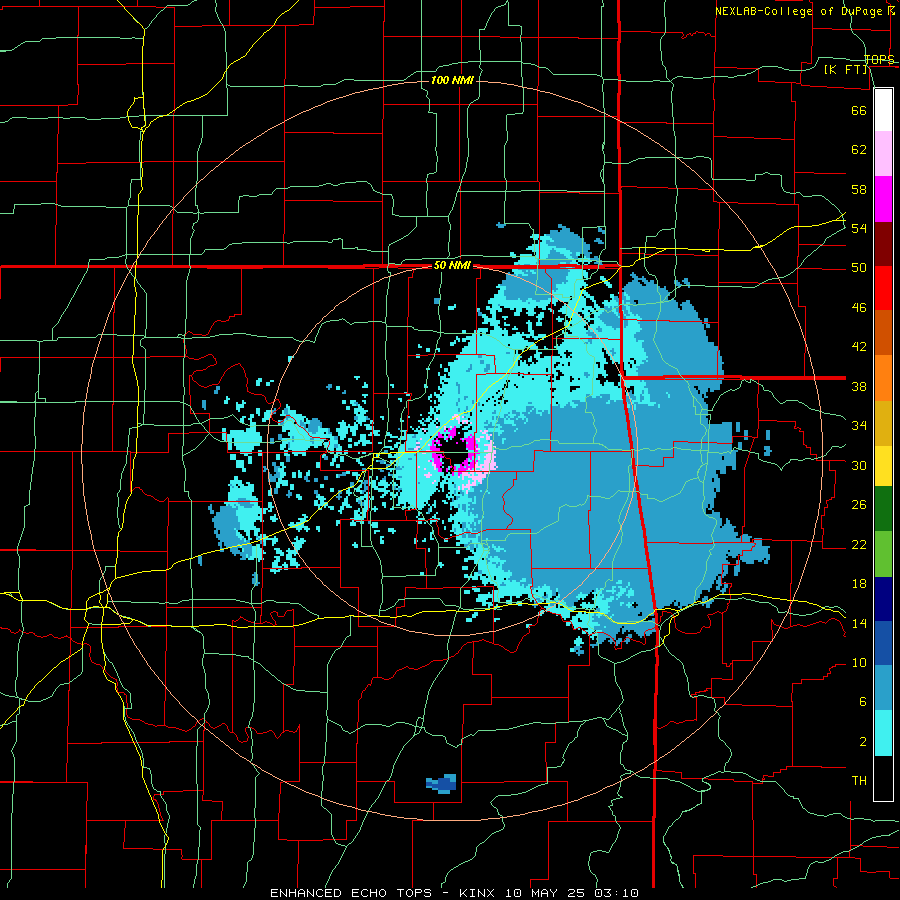Click the "26" scale label
The height and width of the screenshot is (900, 900).
click(859, 505)
